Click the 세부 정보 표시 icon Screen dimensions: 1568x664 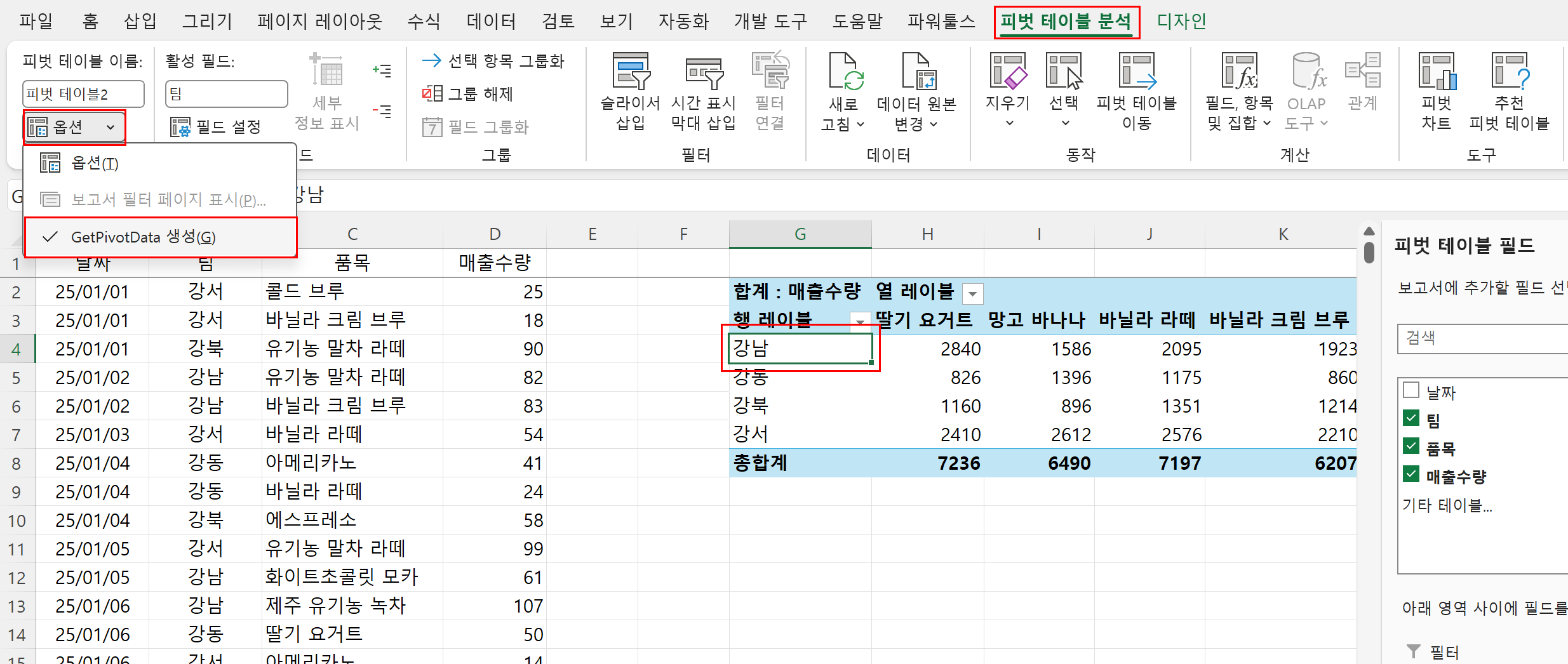tap(326, 70)
